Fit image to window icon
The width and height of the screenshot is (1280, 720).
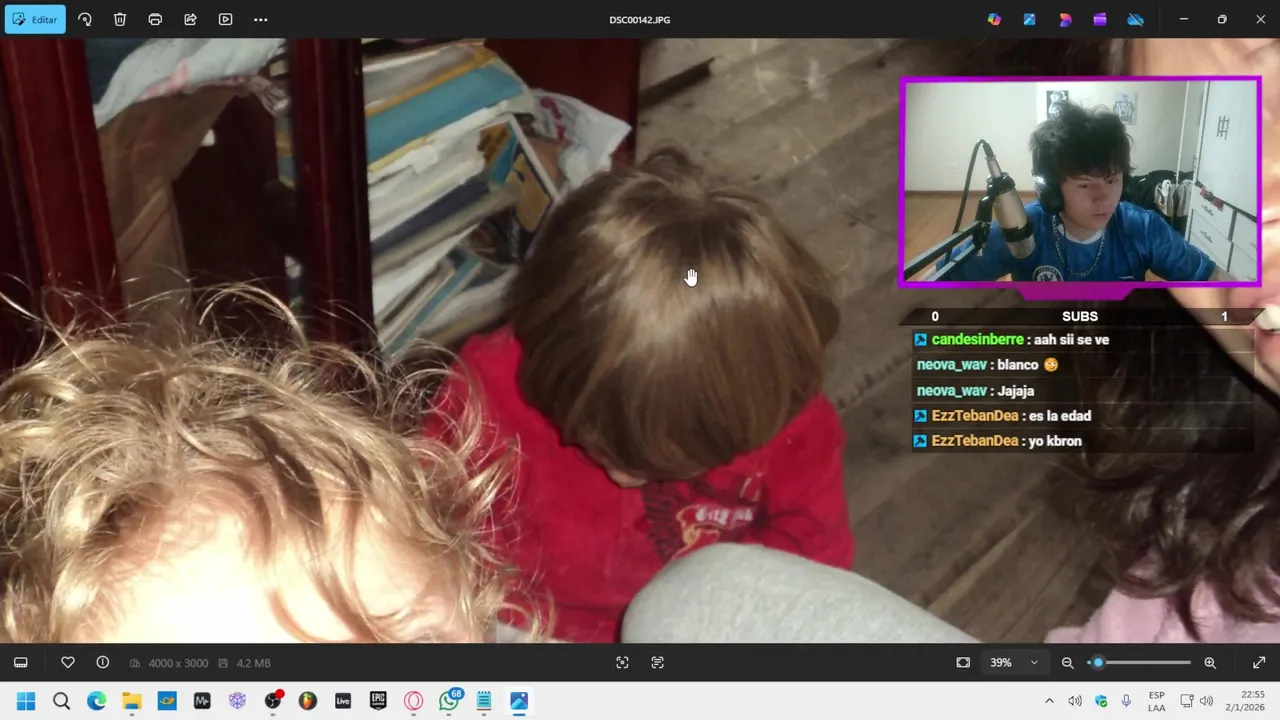pyautogui.click(x=963, y=662)
